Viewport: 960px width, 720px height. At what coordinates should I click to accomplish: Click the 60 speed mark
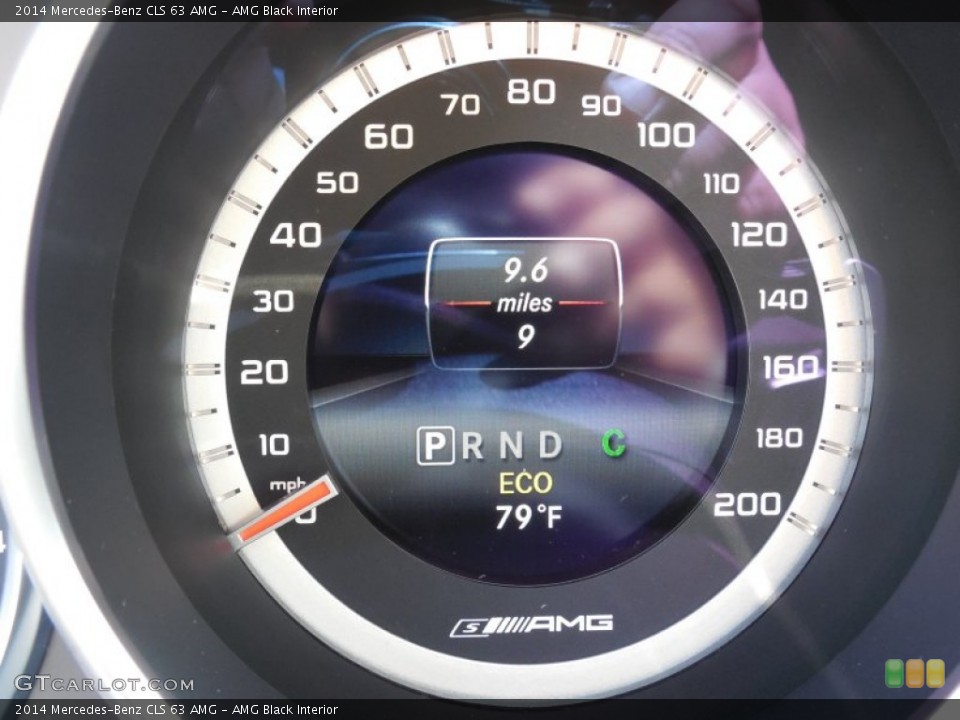(x=389, y=136)
